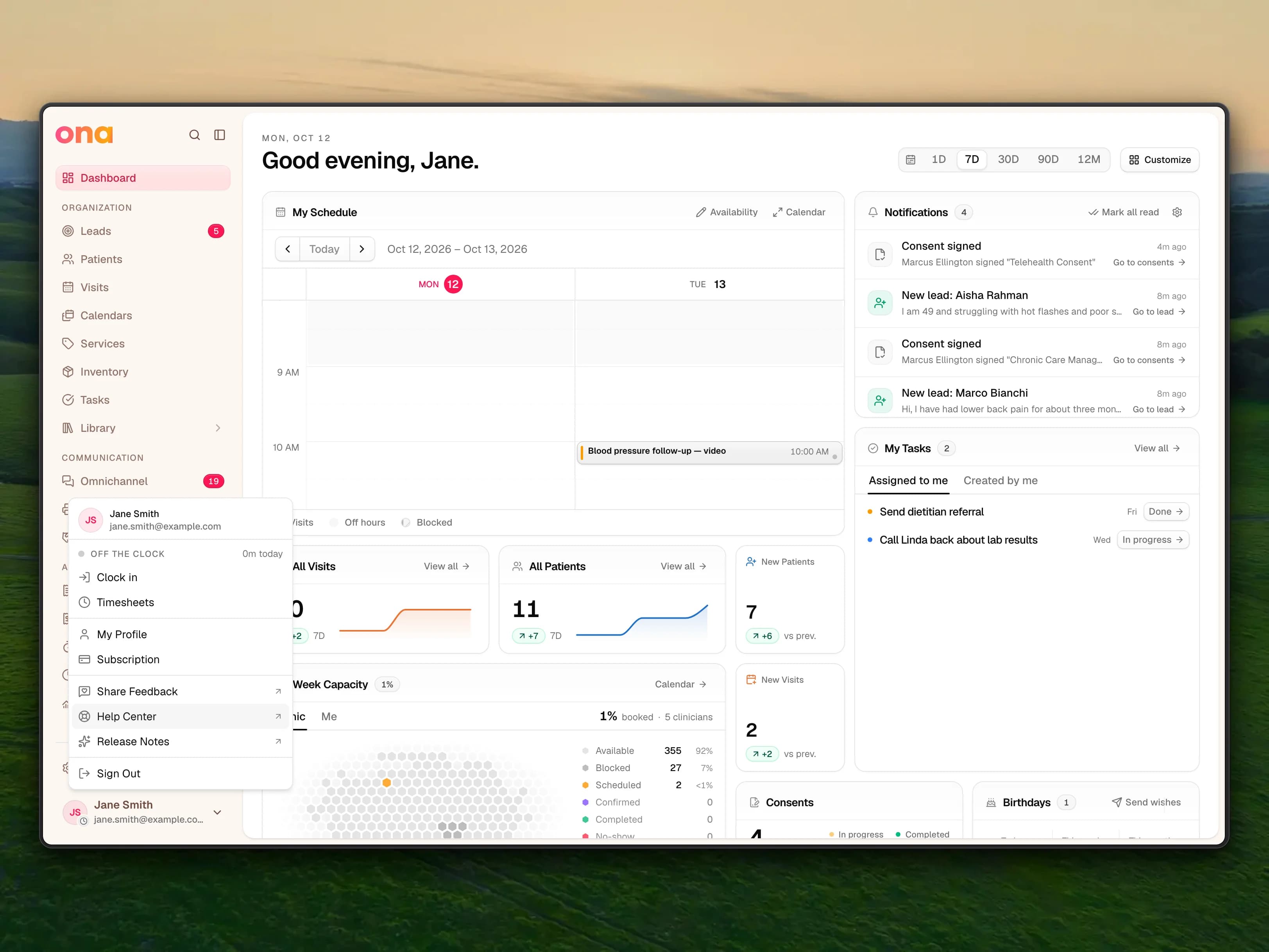Select Sign Out from user menu
Screen dimensions: 1269x952
181,774
